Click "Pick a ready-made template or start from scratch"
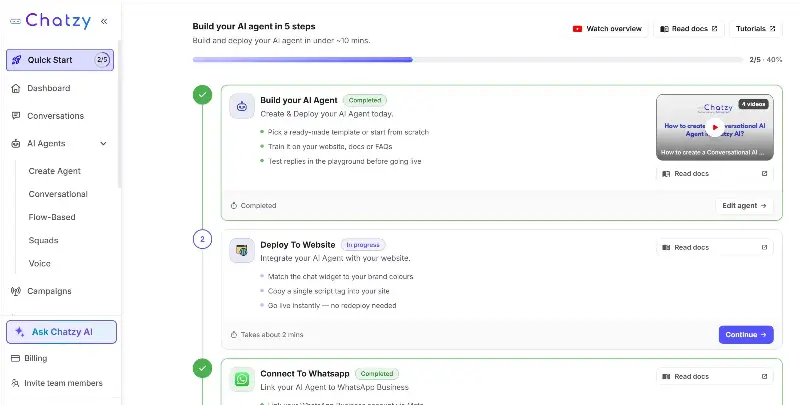 348,132
